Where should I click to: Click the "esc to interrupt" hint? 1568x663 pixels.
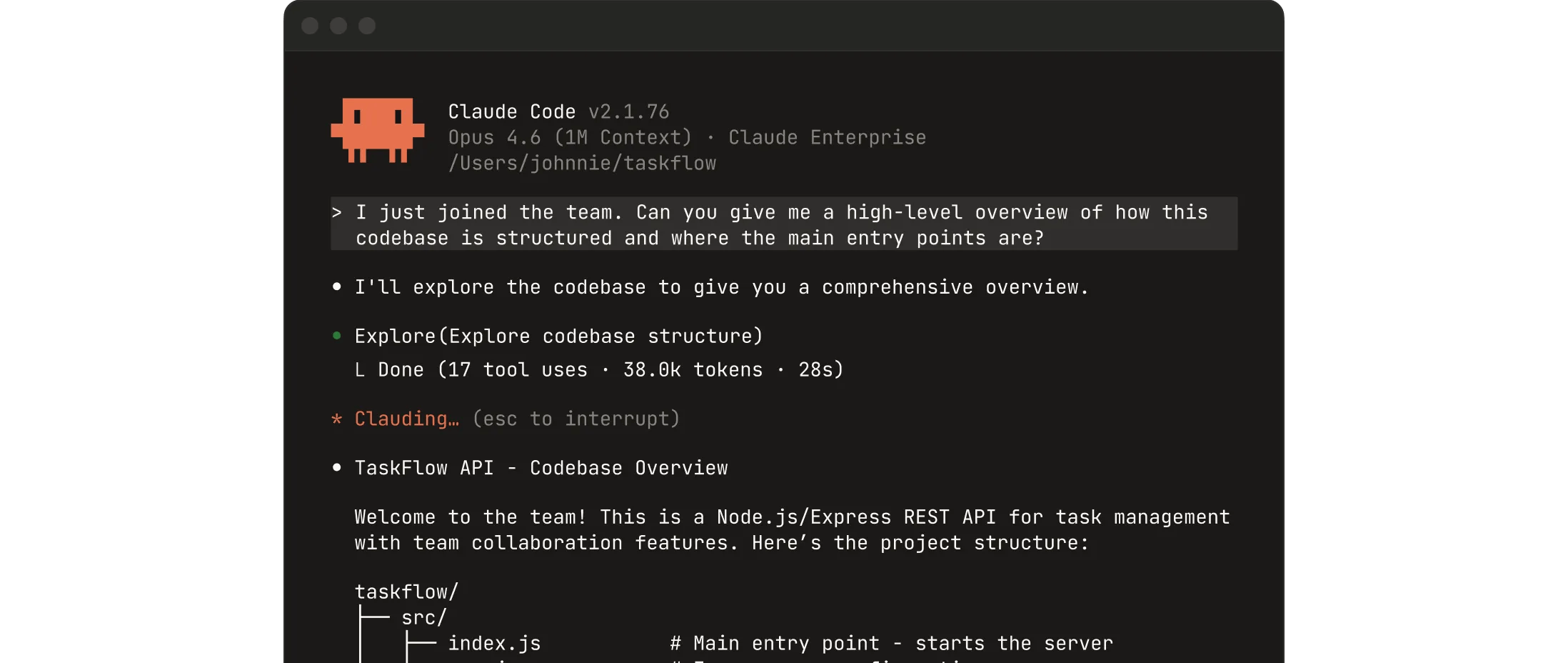tap(576, 419)
